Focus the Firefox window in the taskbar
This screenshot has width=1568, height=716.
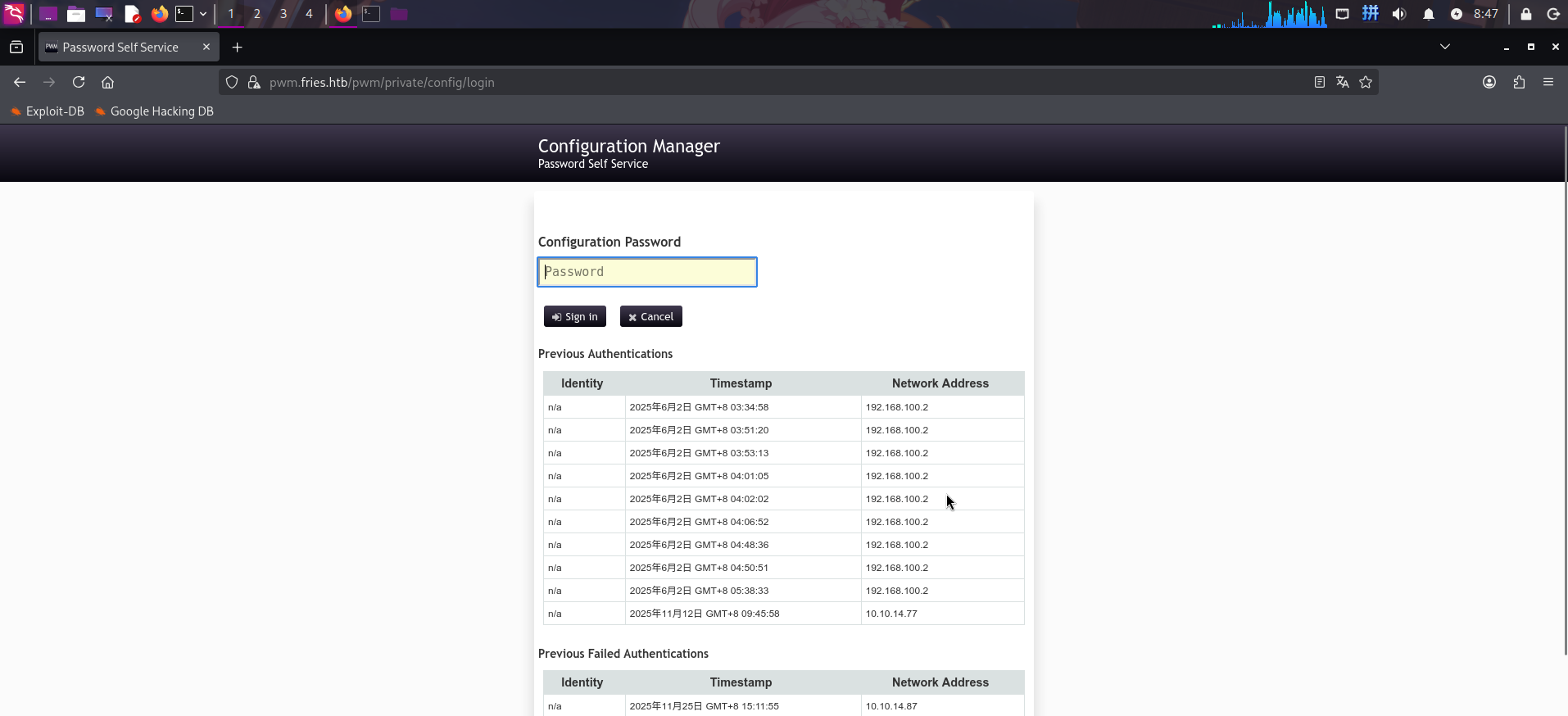click(343, 14)
